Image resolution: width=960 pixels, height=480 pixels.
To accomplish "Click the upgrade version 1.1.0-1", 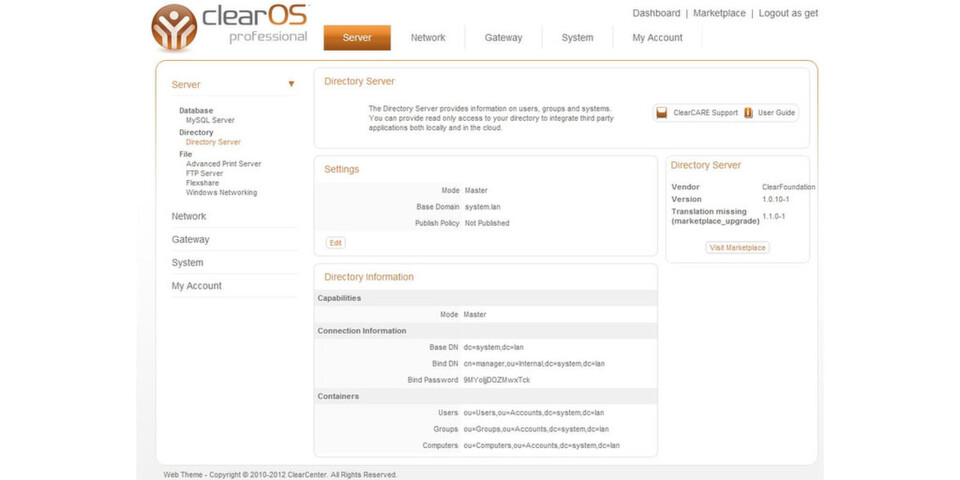I will point(774,216).
